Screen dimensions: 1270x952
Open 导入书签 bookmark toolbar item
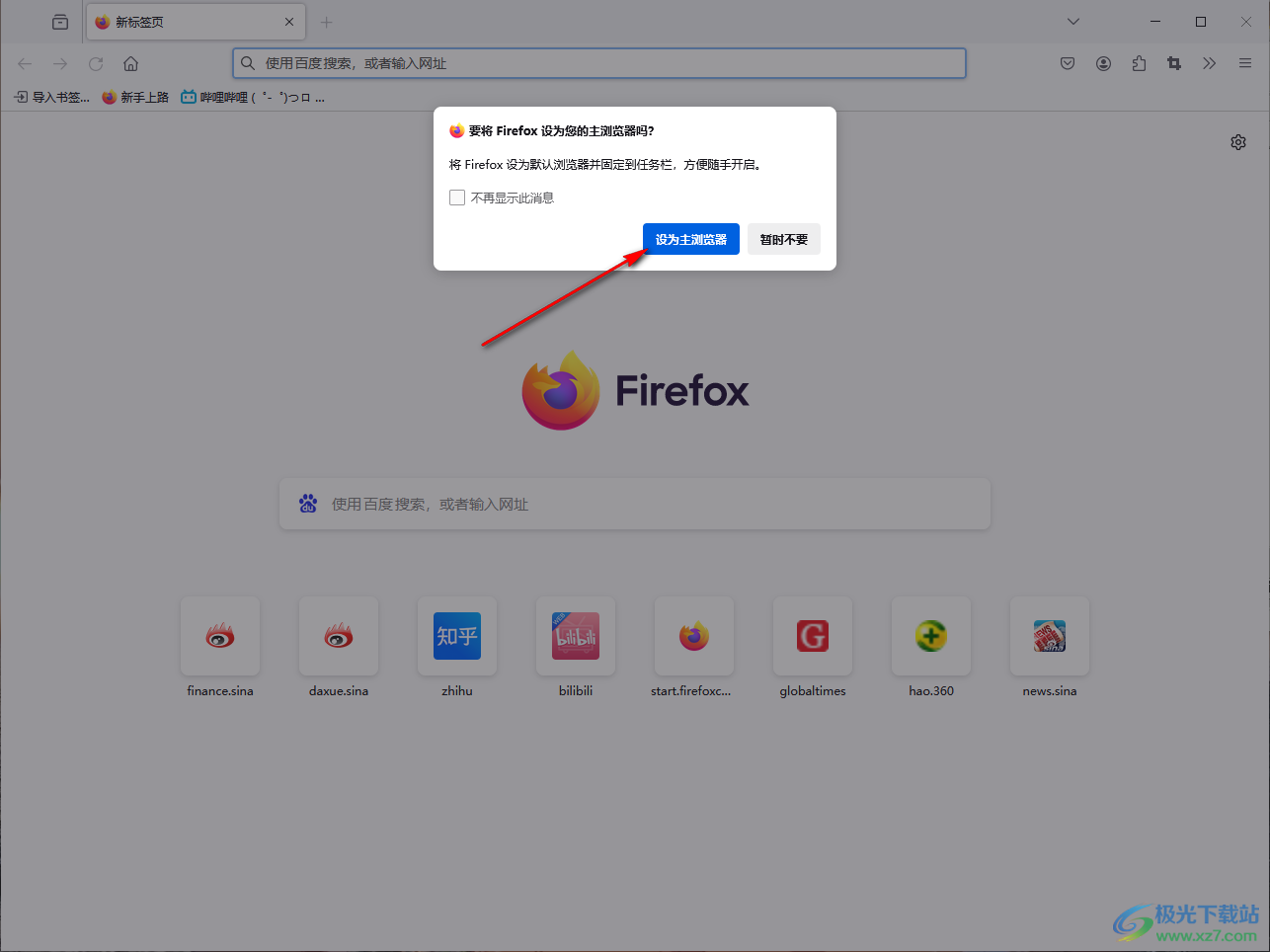[52, 98]
